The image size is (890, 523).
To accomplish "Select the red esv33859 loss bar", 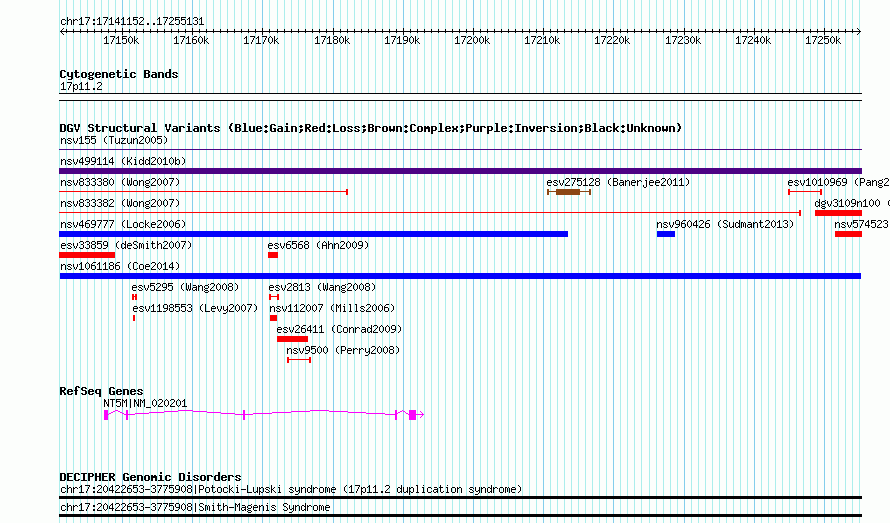I will pos(87,255).
